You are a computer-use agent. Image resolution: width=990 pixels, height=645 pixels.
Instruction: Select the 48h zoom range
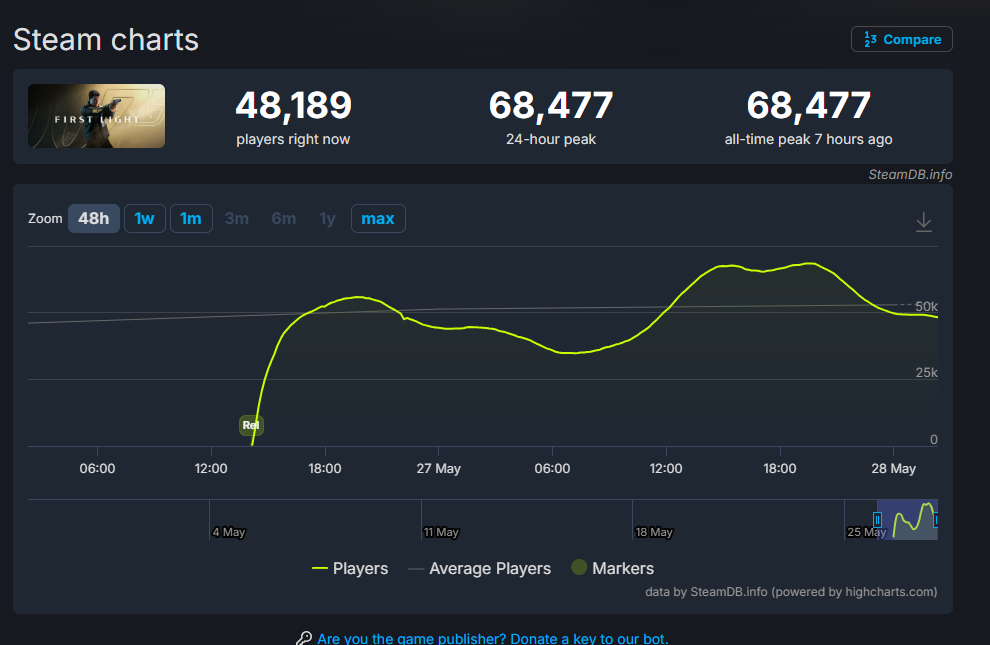click(93, 218)
